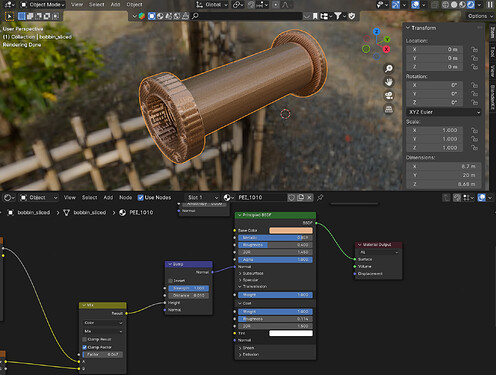Enable the Clamp Result checkbox in Mix node
This screenshot has height=375, width=496.
pos(85,339)
